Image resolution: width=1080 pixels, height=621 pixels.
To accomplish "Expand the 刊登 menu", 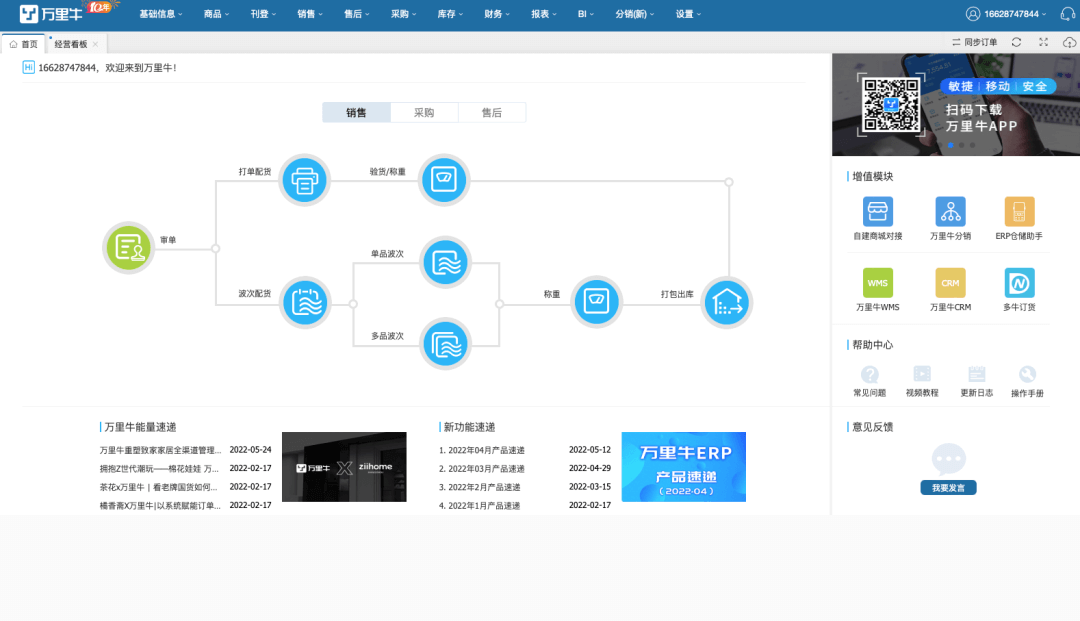I will pyautogui.click(x=263, y=14).
